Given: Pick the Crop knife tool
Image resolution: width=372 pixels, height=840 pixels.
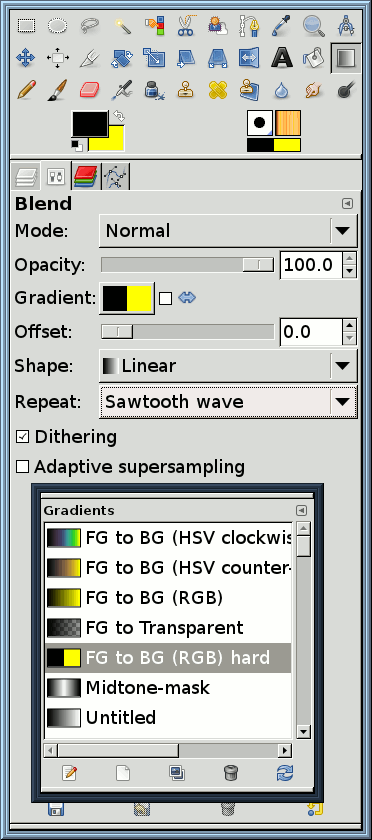Looking at the screenshot, I should (x=90, y=58).
